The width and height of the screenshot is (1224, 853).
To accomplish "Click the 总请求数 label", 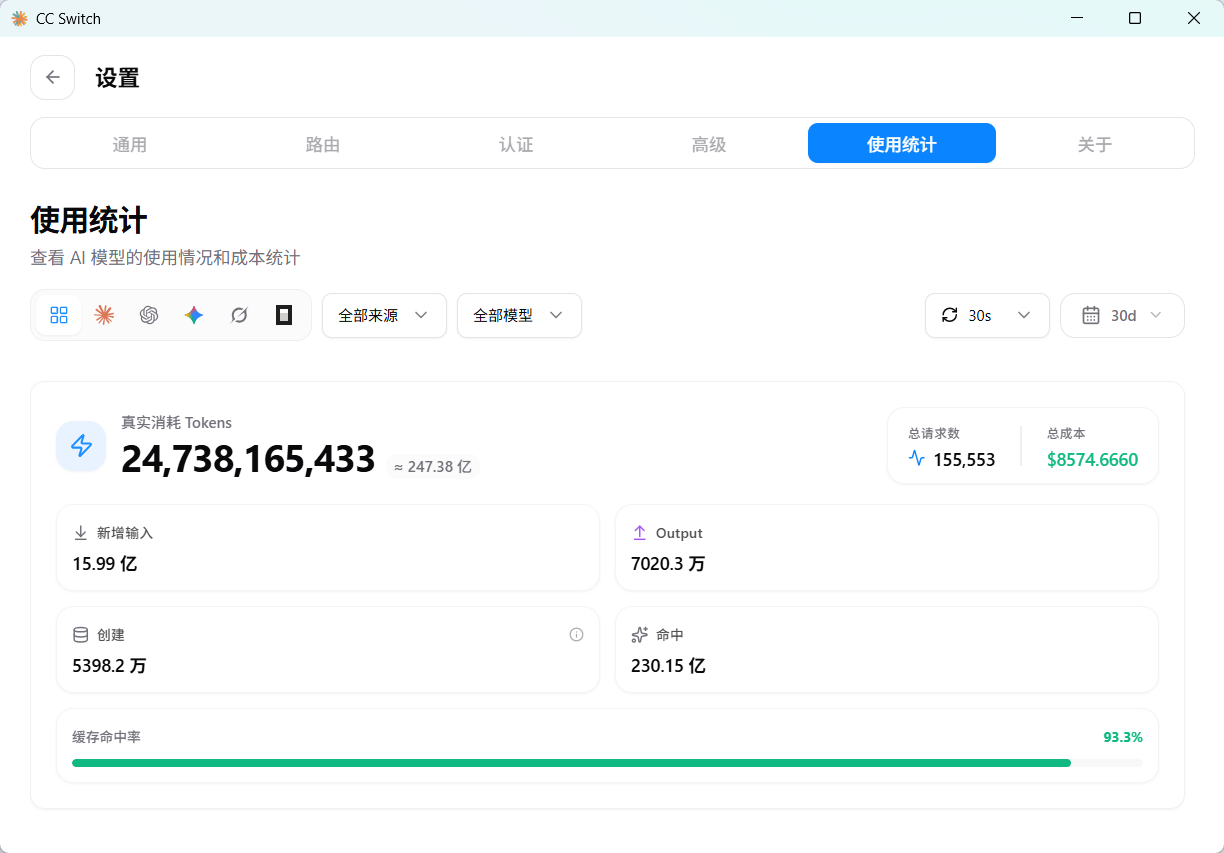I will [x=934, y=434].
